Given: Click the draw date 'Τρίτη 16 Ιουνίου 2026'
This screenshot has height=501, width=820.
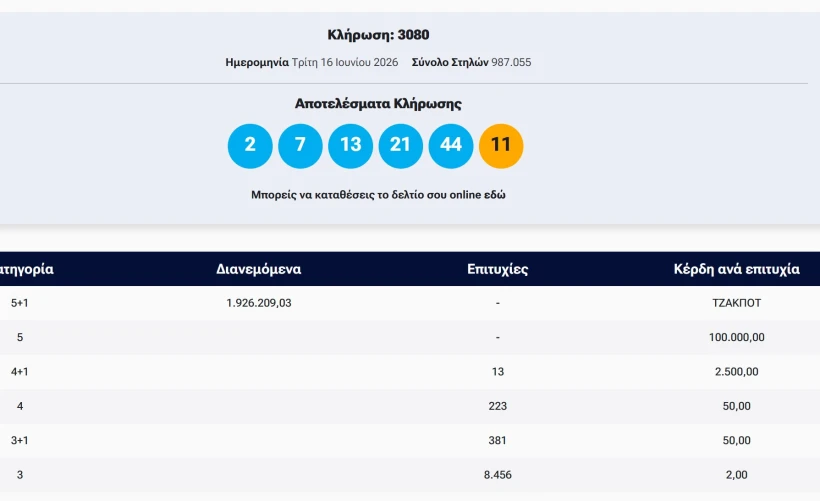Looking at the screenshot, I should (345, 62).
